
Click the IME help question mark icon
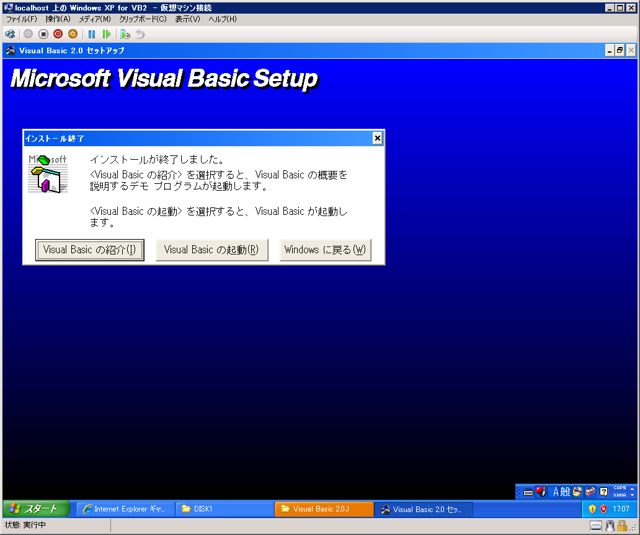pos(604,492)
